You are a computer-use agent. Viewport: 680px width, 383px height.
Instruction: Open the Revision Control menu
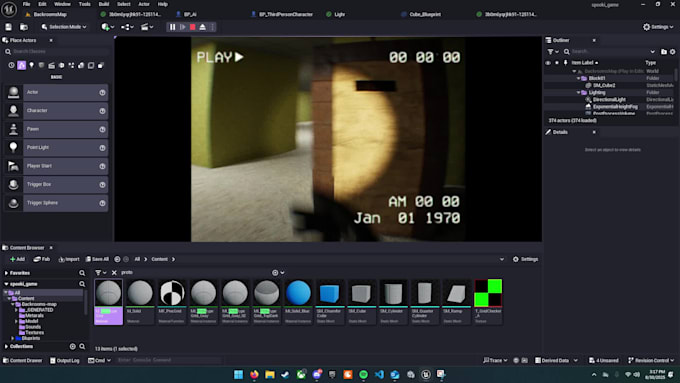651,360
